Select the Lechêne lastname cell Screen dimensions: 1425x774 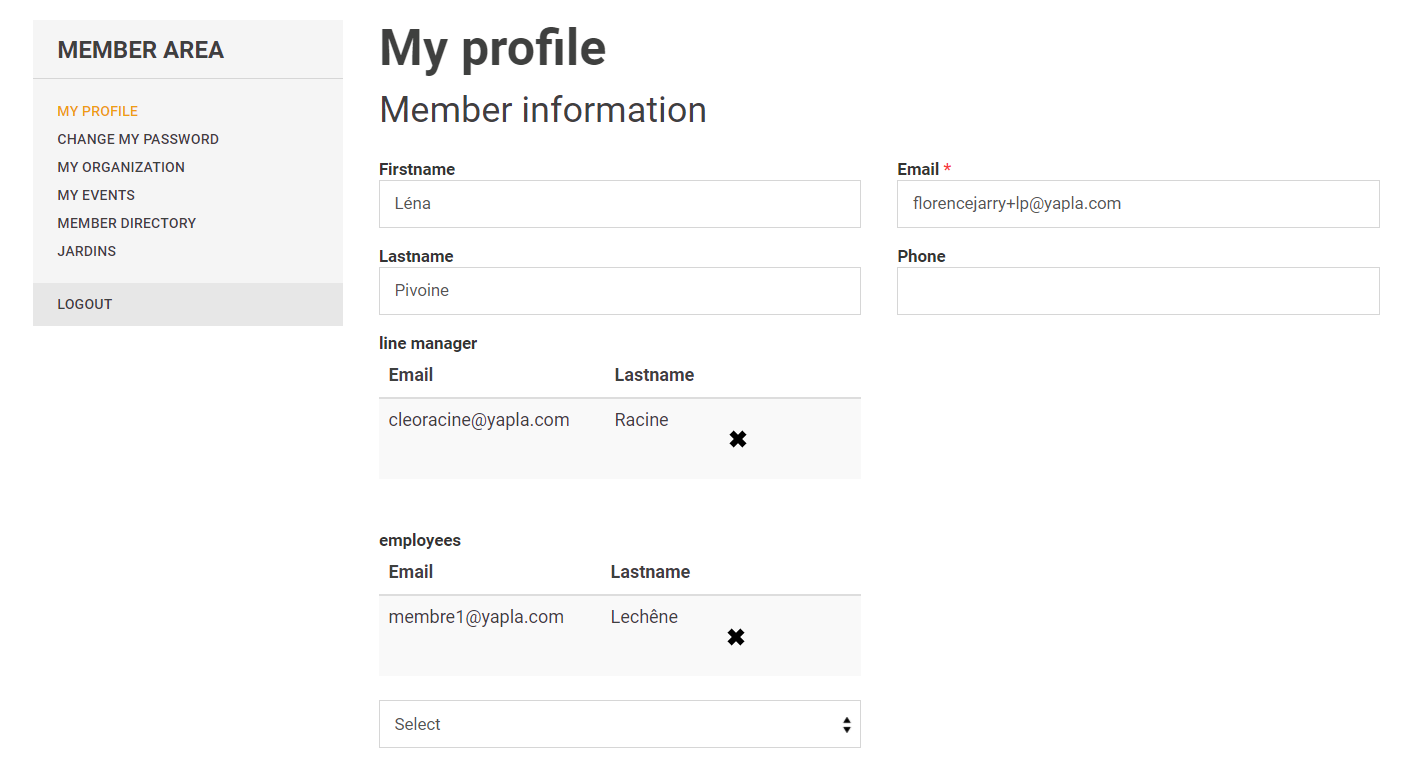[644, 617]
